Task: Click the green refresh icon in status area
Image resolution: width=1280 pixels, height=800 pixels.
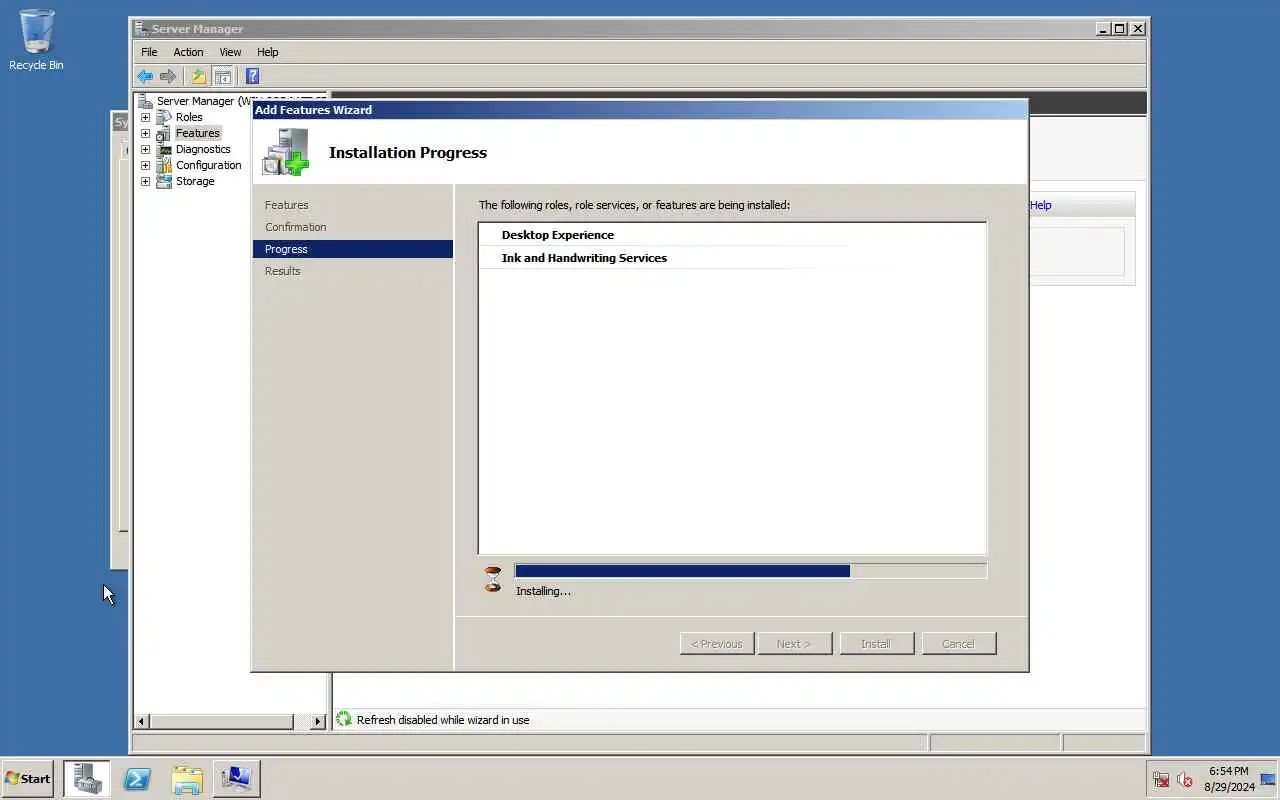Action: pos(344,719)
